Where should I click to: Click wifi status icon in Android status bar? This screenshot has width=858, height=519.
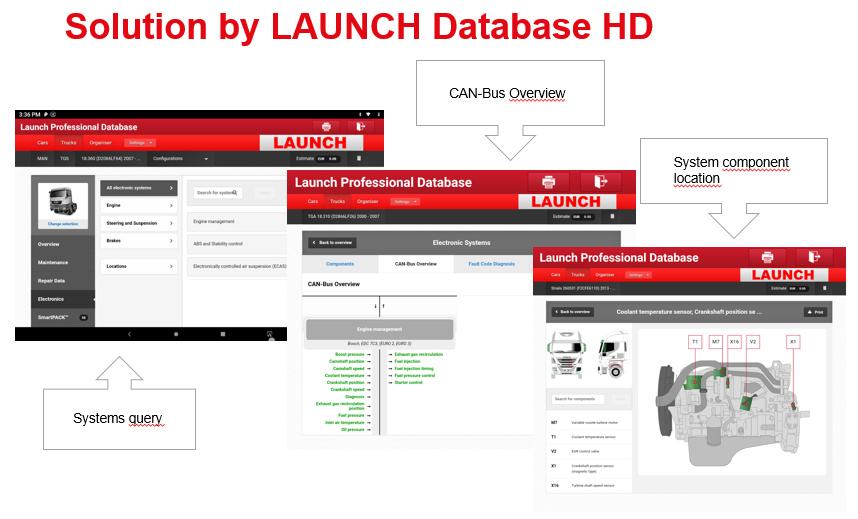click(368, 114)
